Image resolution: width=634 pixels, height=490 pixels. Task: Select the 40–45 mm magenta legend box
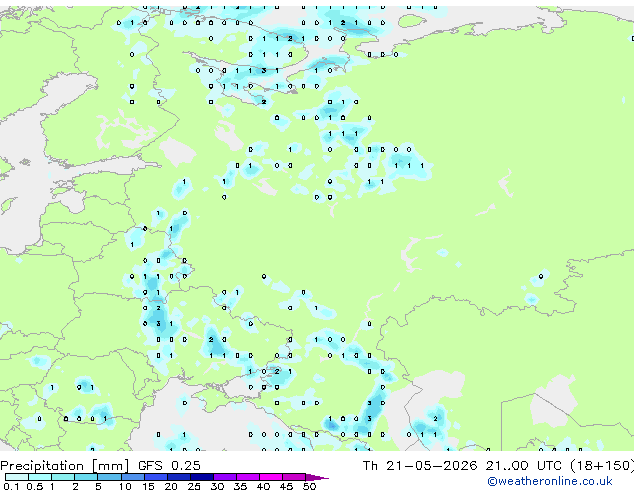271,477
